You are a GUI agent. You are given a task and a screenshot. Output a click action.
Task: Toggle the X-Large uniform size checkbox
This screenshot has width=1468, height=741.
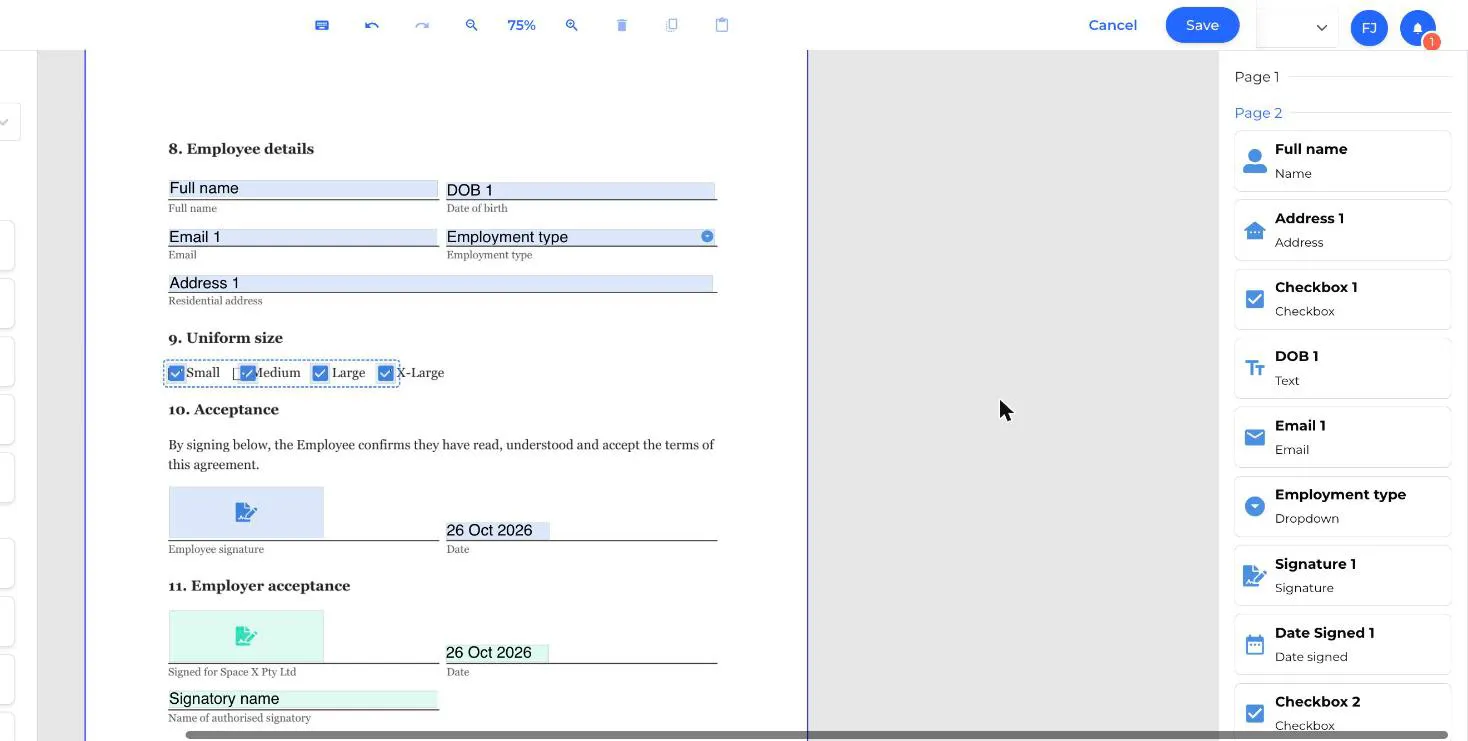click(385, 373)
